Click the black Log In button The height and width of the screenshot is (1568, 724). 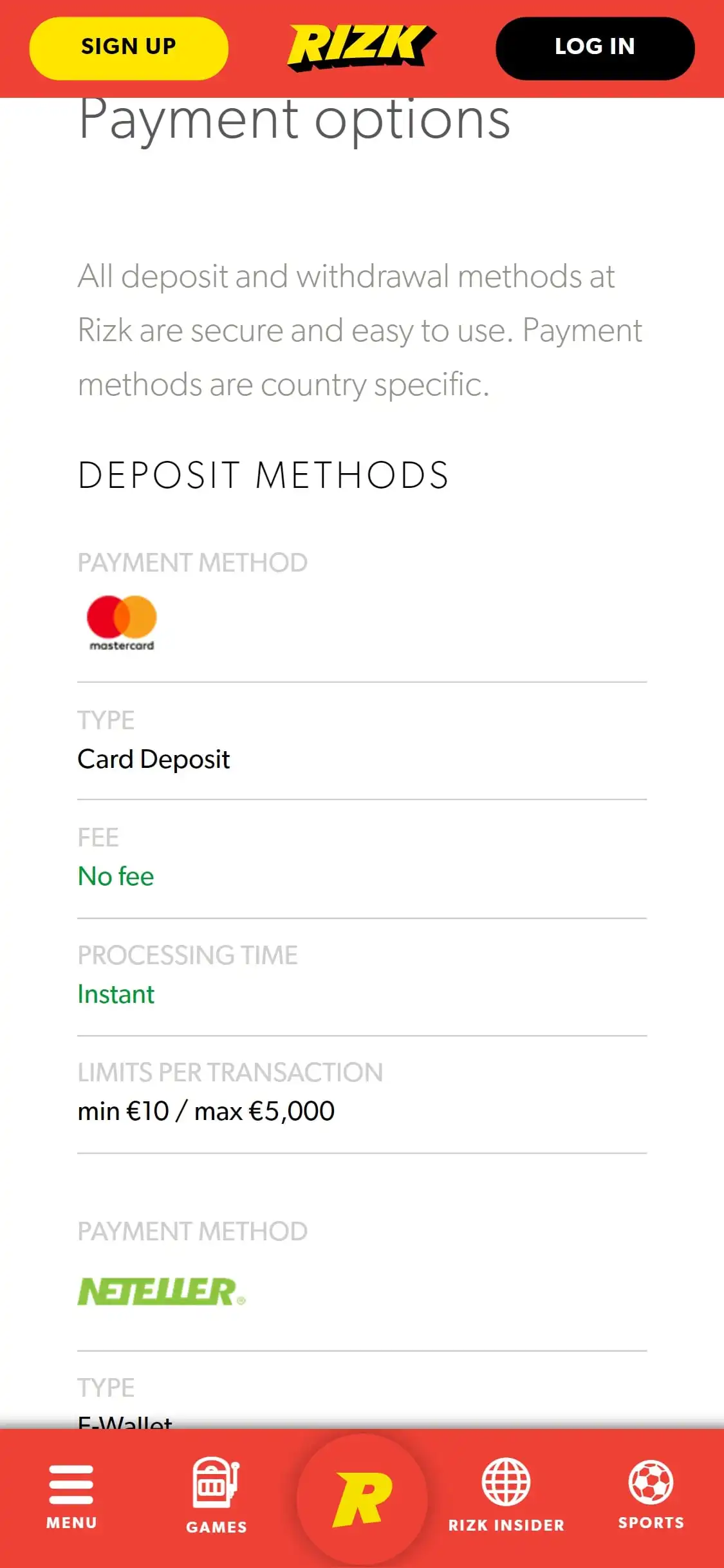click(x=595, y=48)
